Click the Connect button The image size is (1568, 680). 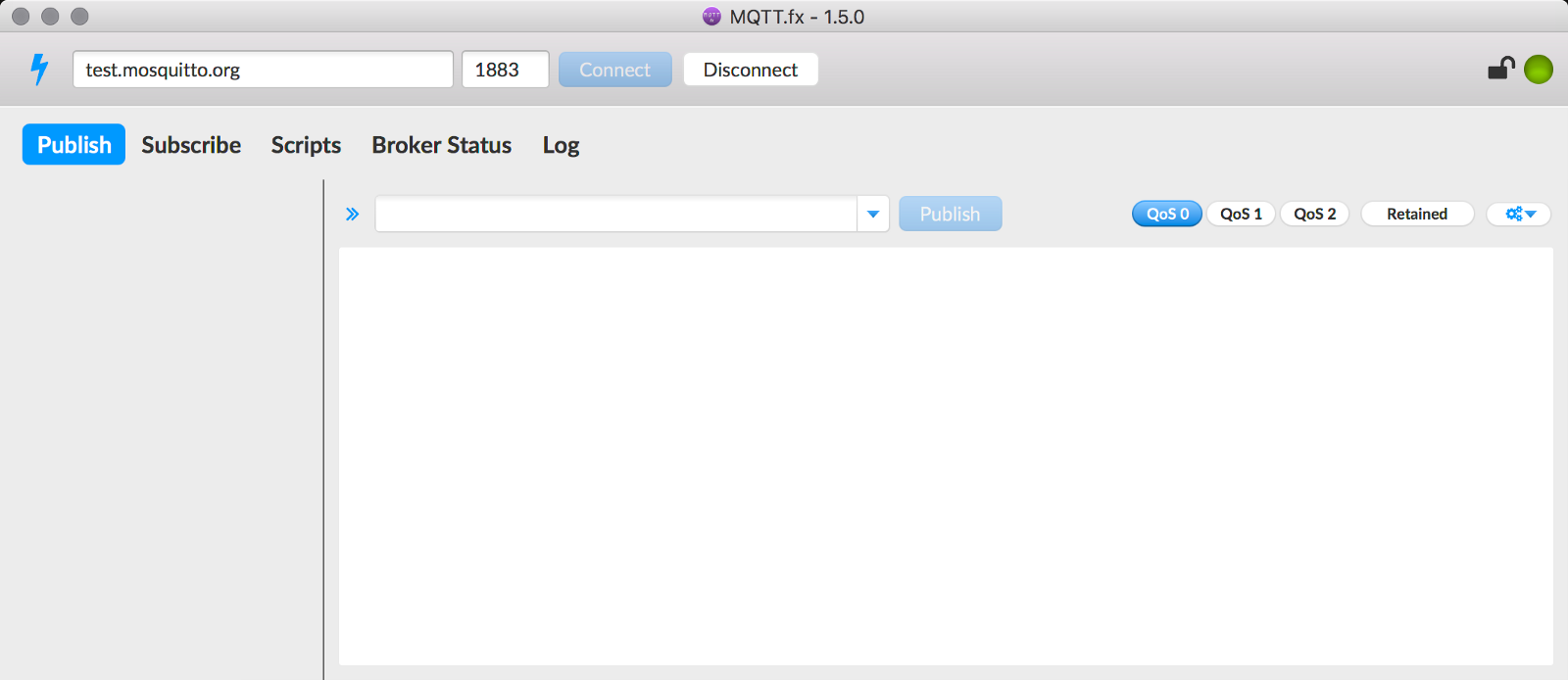615,70
